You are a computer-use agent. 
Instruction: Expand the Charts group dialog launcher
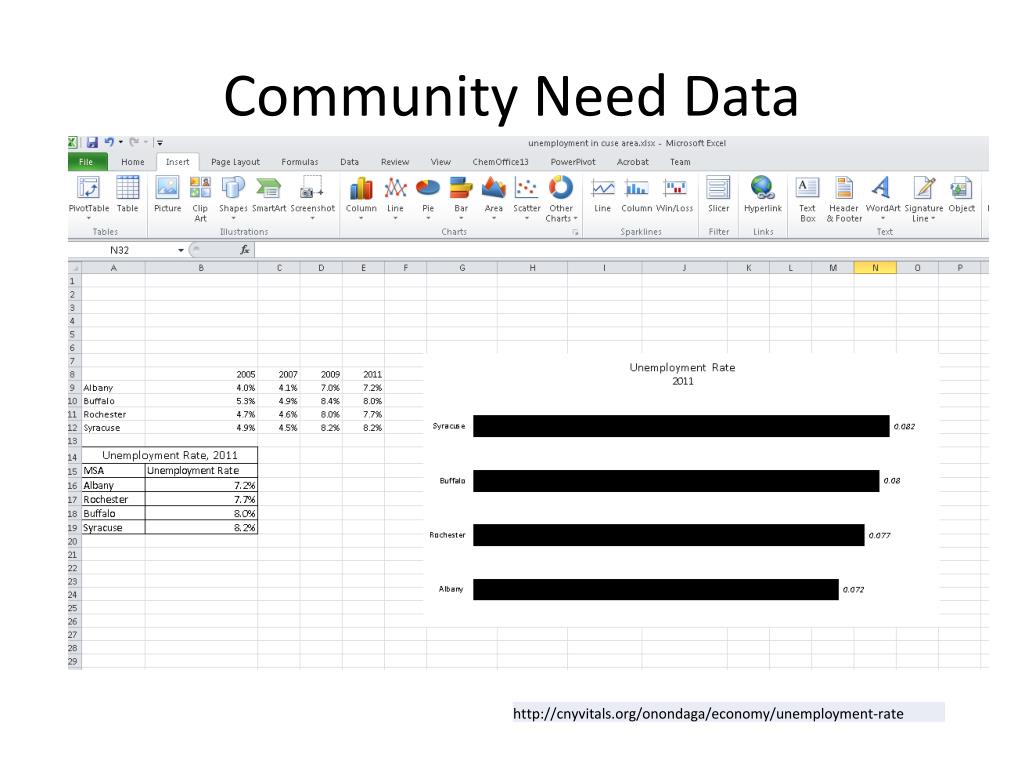coord(575,232)
